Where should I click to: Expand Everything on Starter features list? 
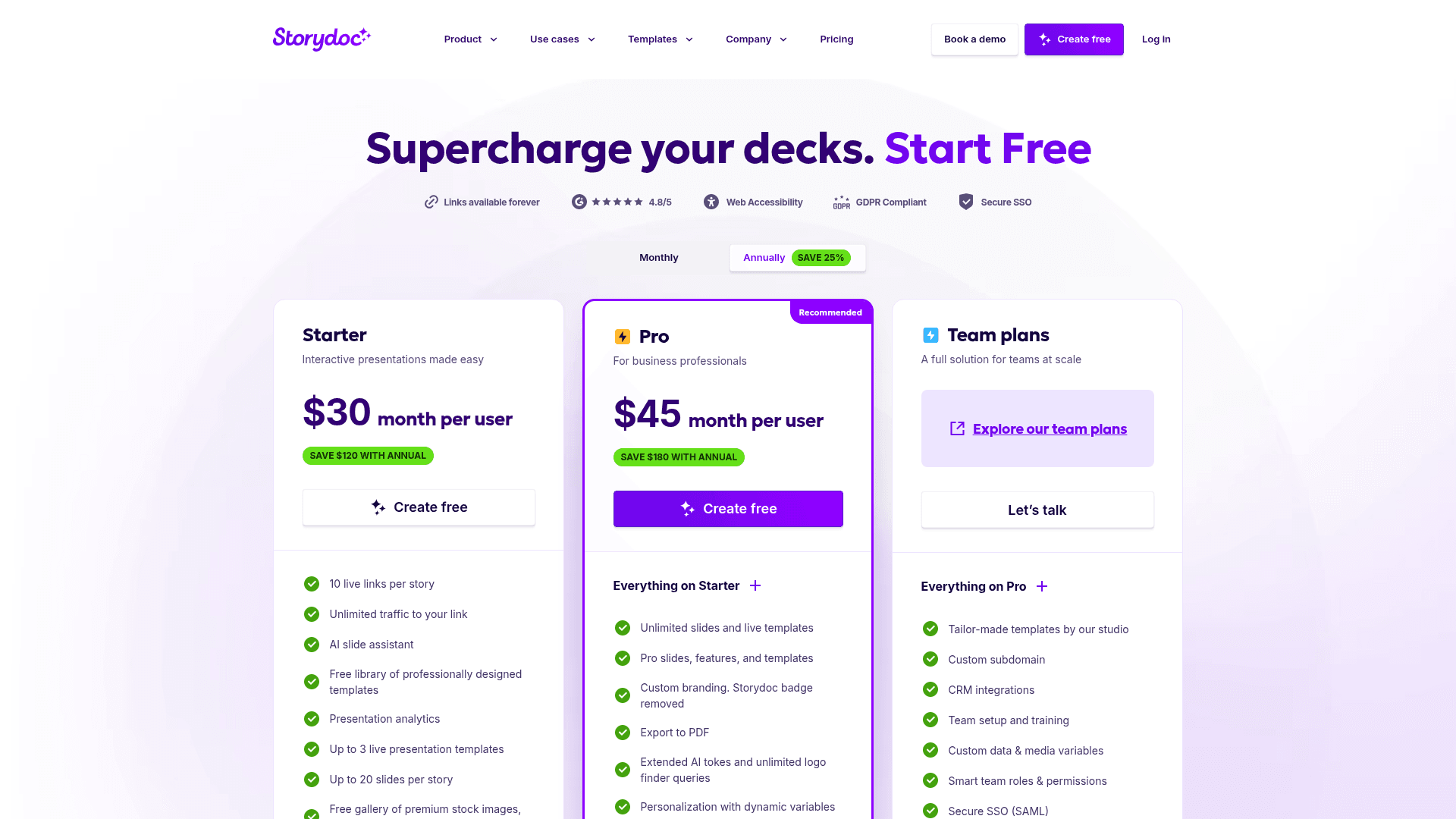756,585
